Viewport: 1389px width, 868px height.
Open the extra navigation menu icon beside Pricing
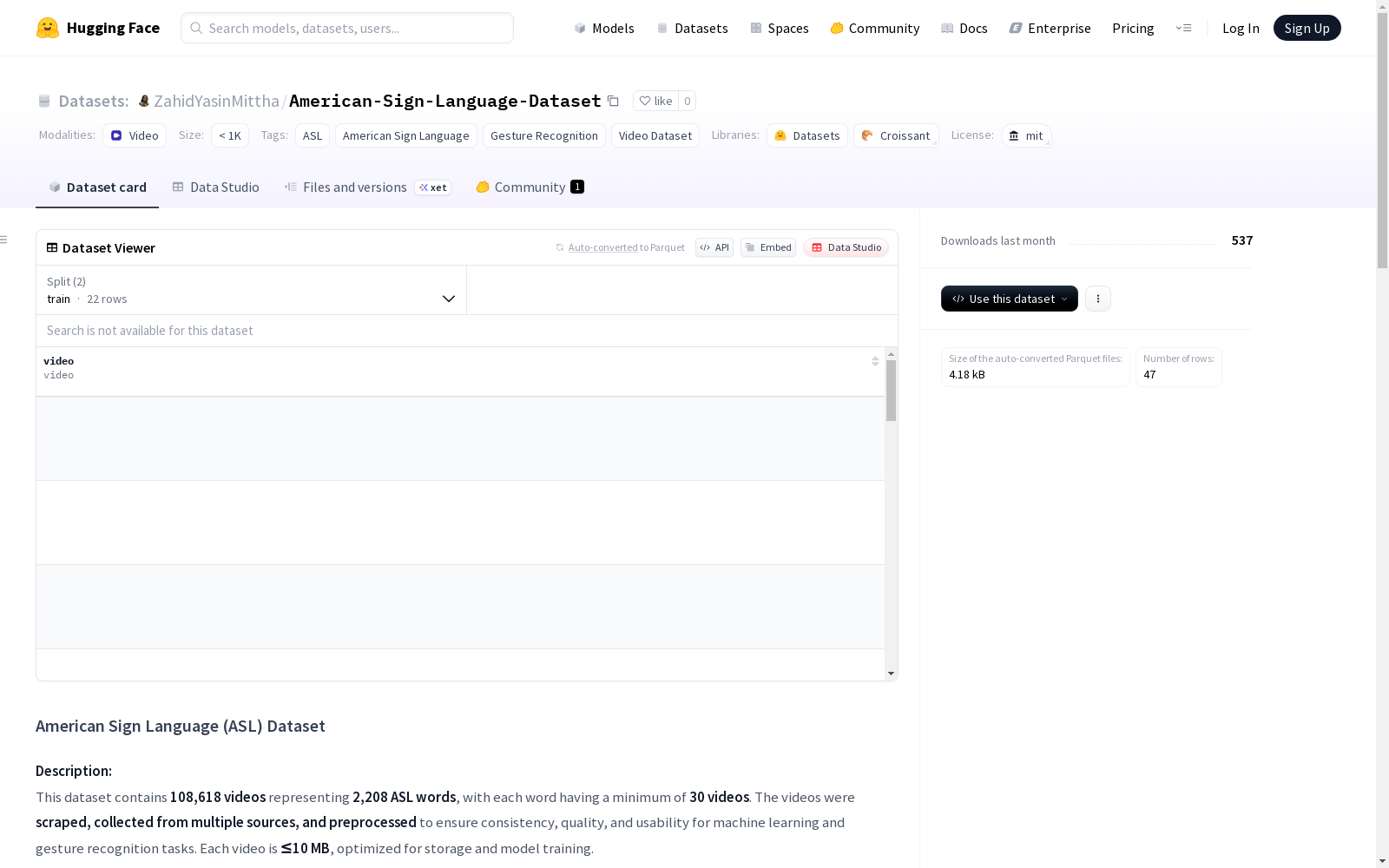(1183, 28)
